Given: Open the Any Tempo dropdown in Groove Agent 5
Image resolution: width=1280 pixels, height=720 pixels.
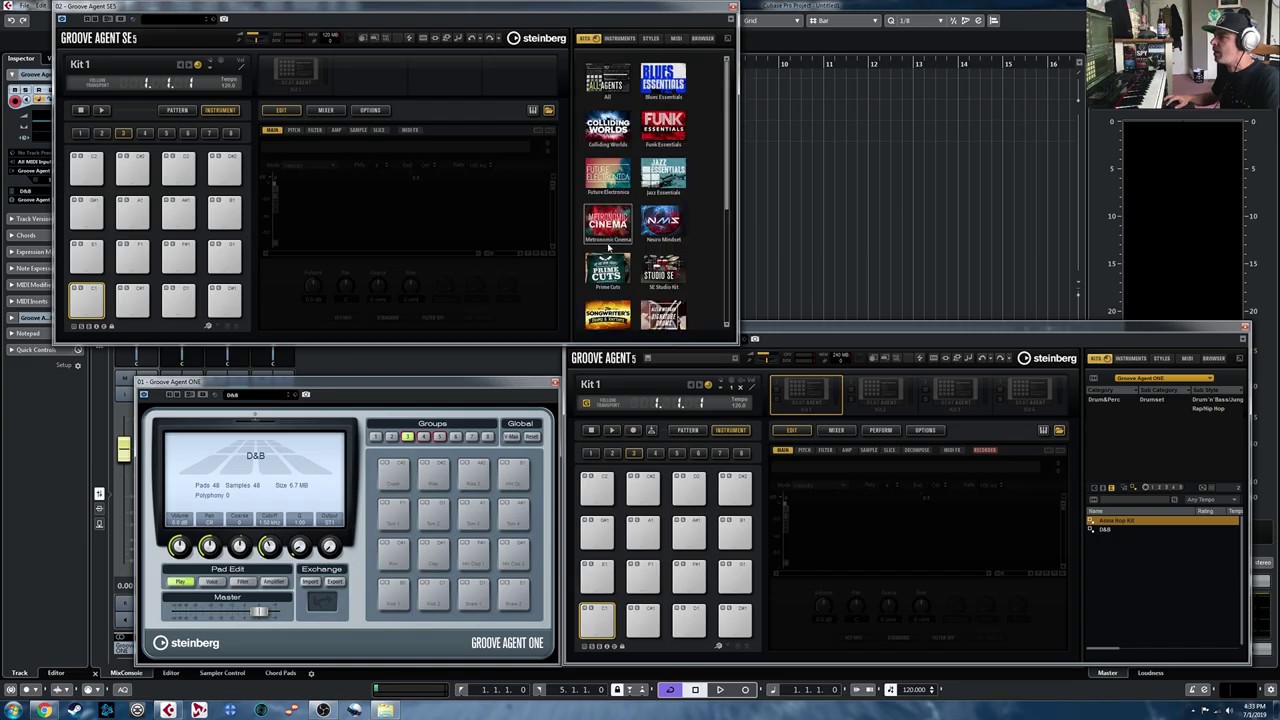Looking at the screenshot, I should [1213, 499].
